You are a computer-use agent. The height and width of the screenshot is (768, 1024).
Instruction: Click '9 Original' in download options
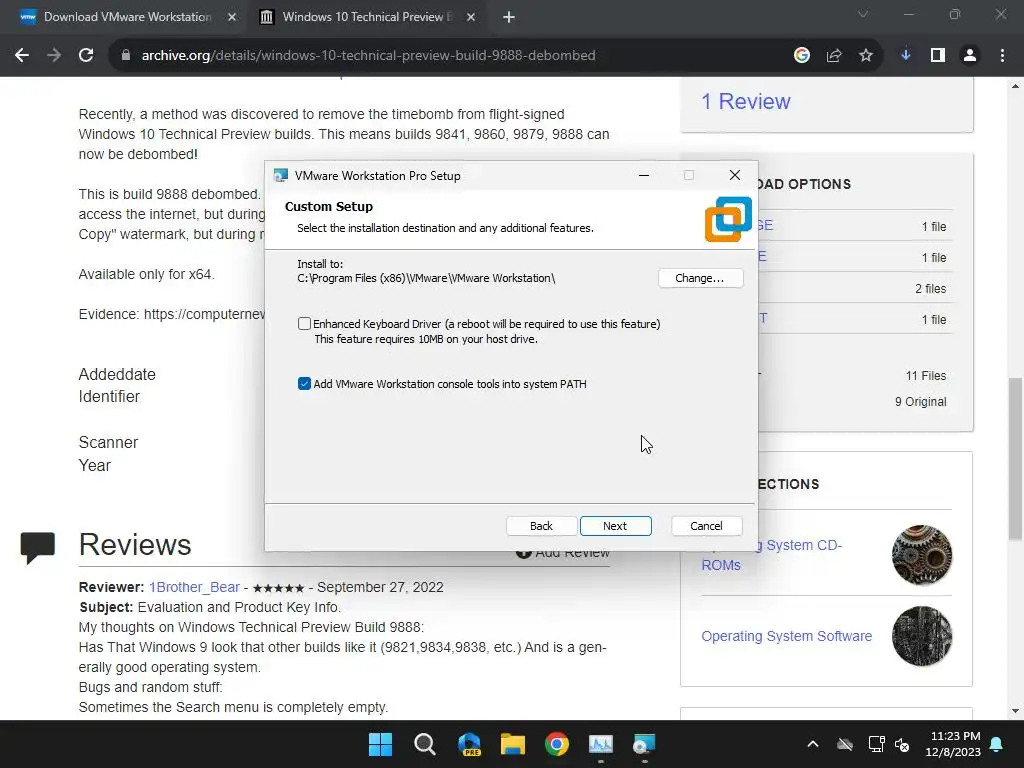tap(920, 402)
